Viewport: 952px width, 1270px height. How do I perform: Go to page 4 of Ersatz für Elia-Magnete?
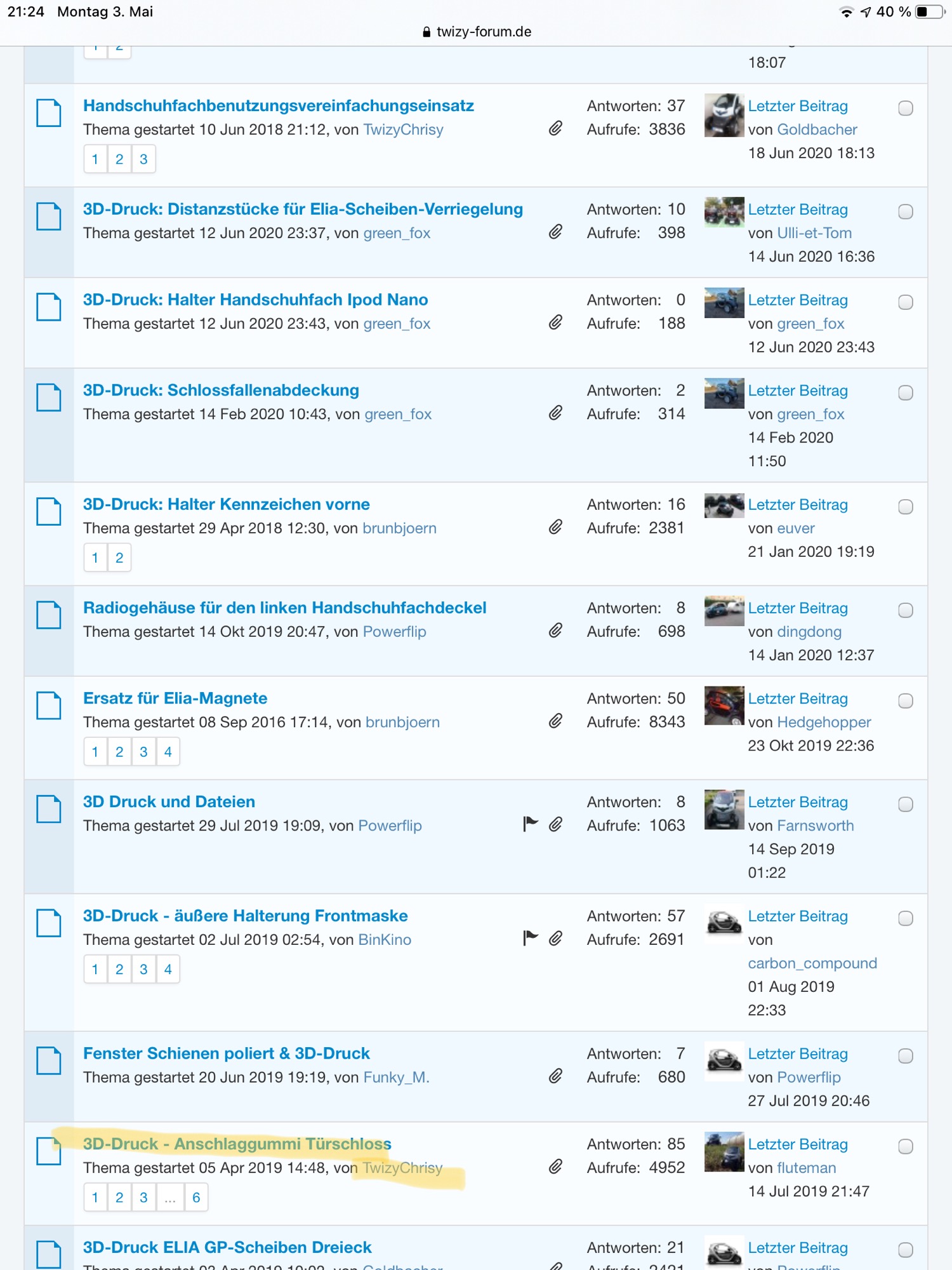pos(168,752)
